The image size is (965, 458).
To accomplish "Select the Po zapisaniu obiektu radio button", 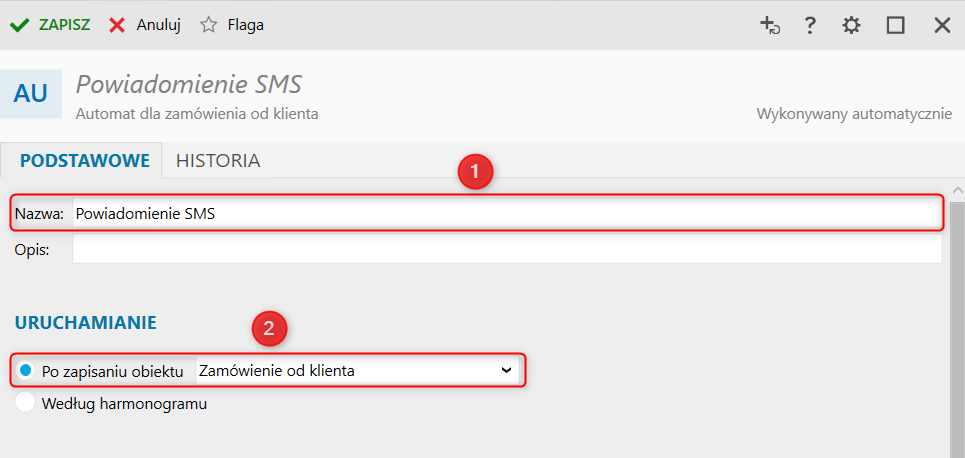I will click(25, 371).
